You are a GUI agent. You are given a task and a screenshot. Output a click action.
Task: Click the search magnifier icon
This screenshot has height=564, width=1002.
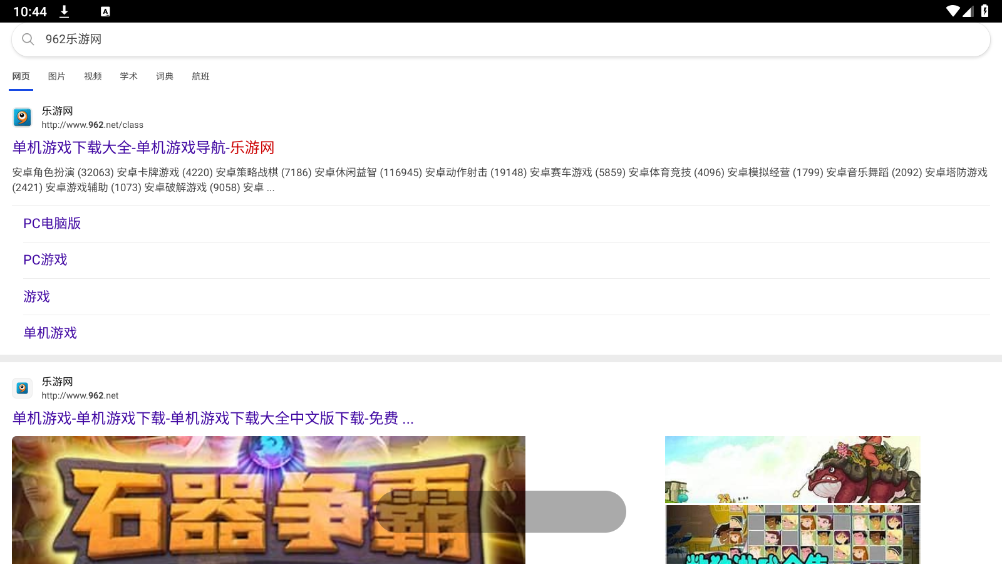pyautogui.click(x=27, y=40)
